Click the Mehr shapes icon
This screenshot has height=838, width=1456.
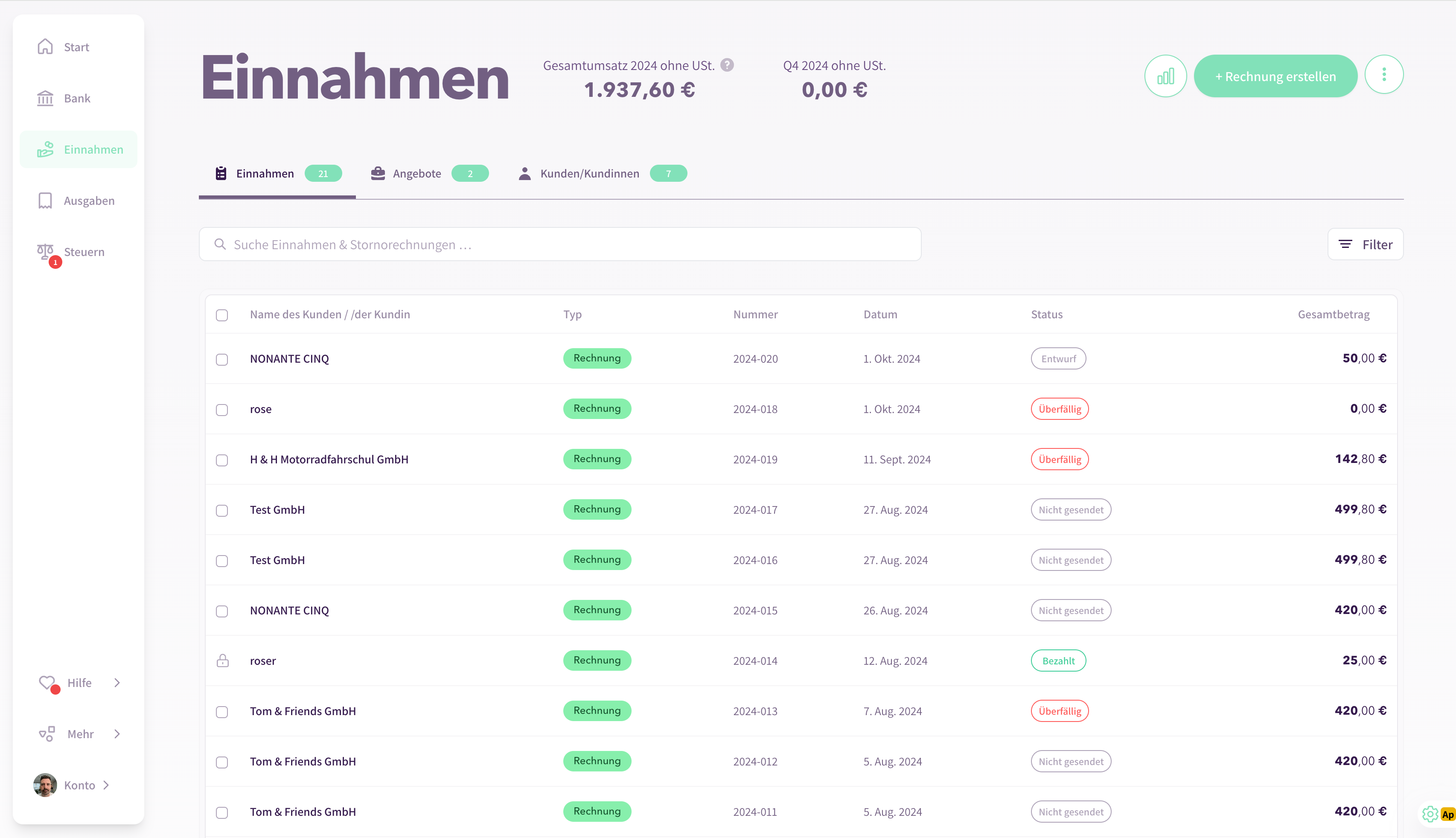(x=47, y=733)
